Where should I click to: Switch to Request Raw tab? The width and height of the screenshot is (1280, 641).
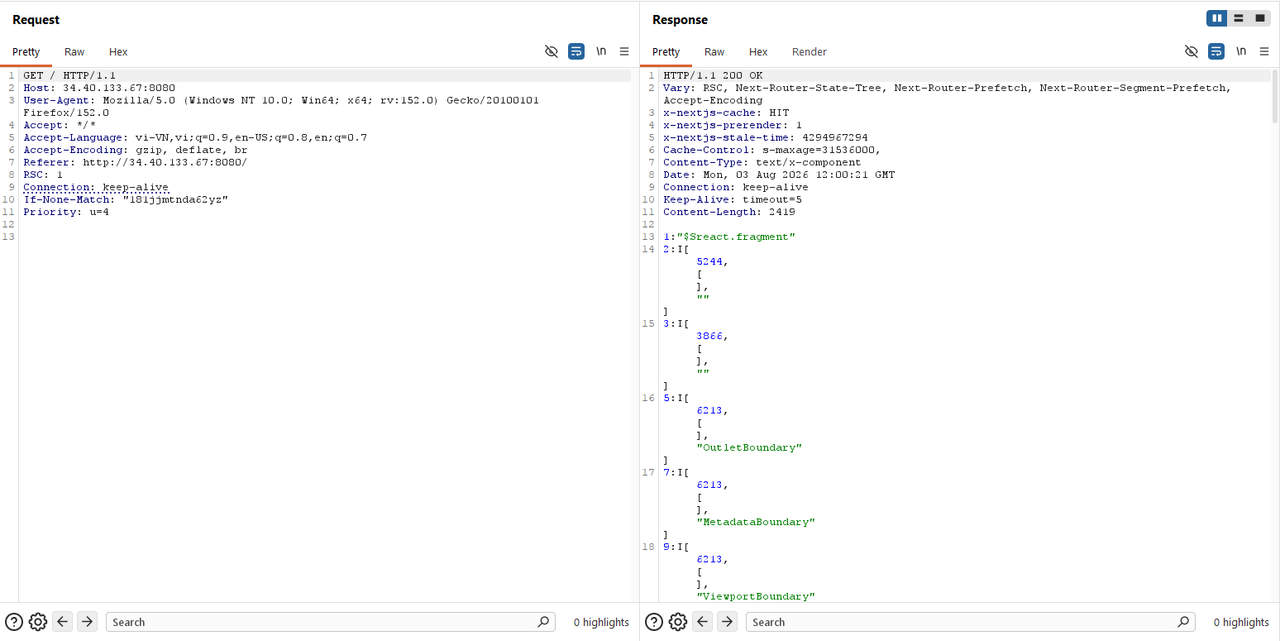[74, 52]
